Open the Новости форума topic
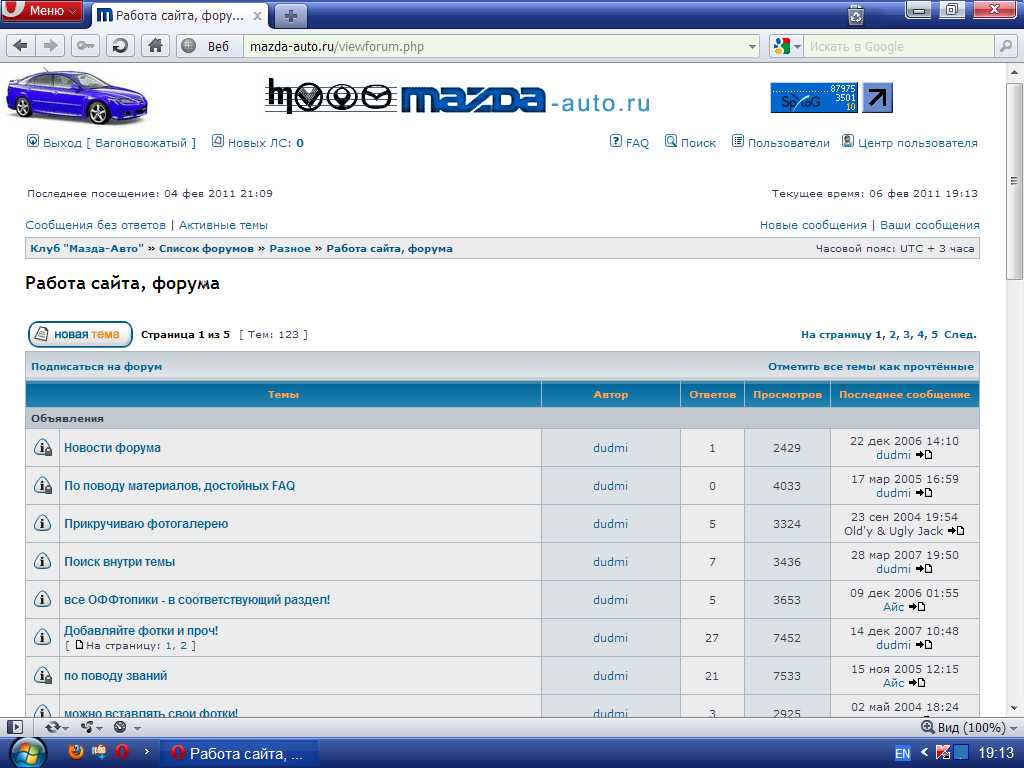 [112, 448]
